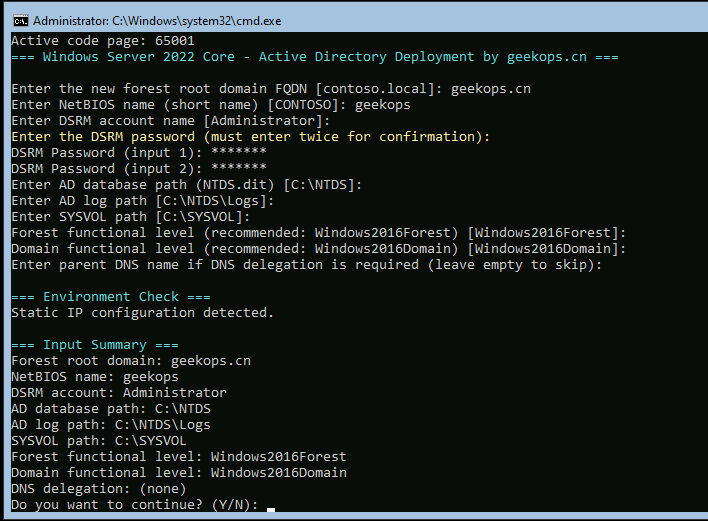
Task: Click the parent DNS name delegation prompt
Action: (x=319, y=265)
